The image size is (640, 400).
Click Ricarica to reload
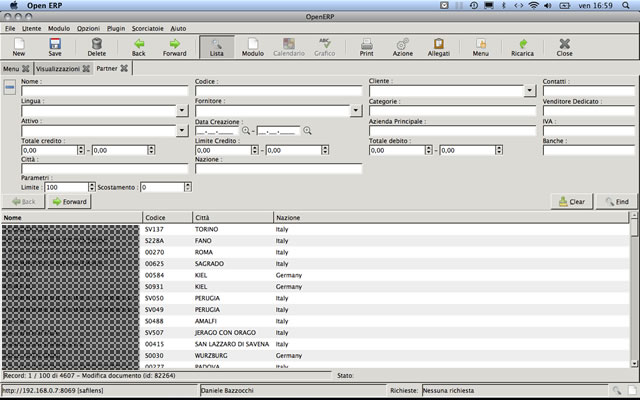coord(522,47)
